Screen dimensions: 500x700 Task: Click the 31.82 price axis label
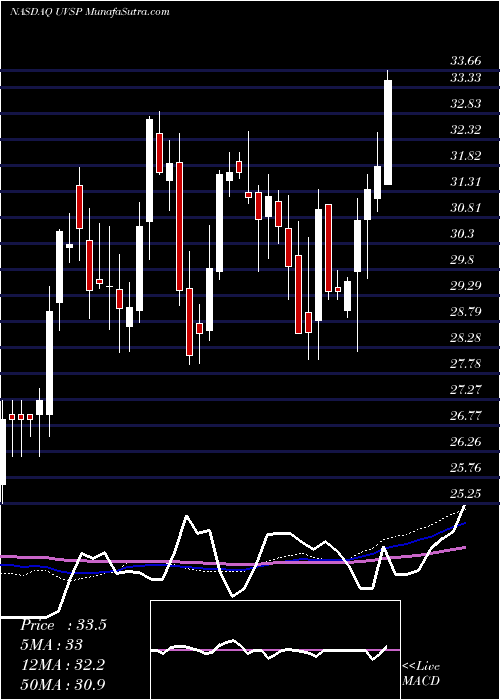point(465,155)
